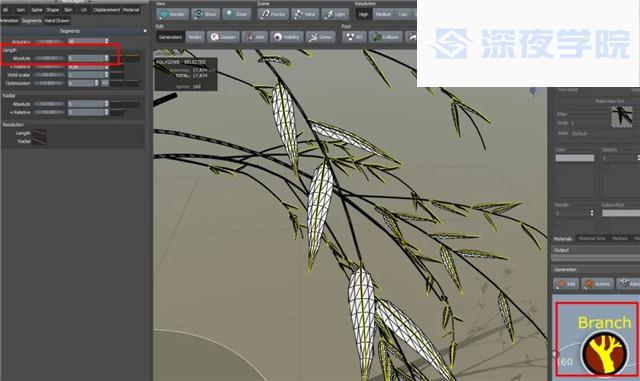
Task: Open the All properties tab
Action: (x=5, y=10)
